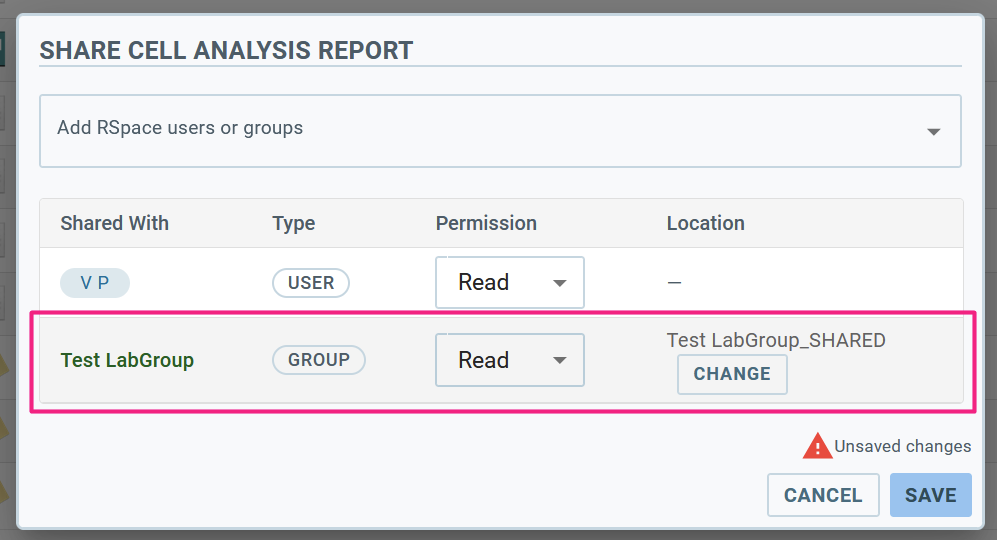Click the Type column header
The image size is (997, 540).
click(293, 223)
